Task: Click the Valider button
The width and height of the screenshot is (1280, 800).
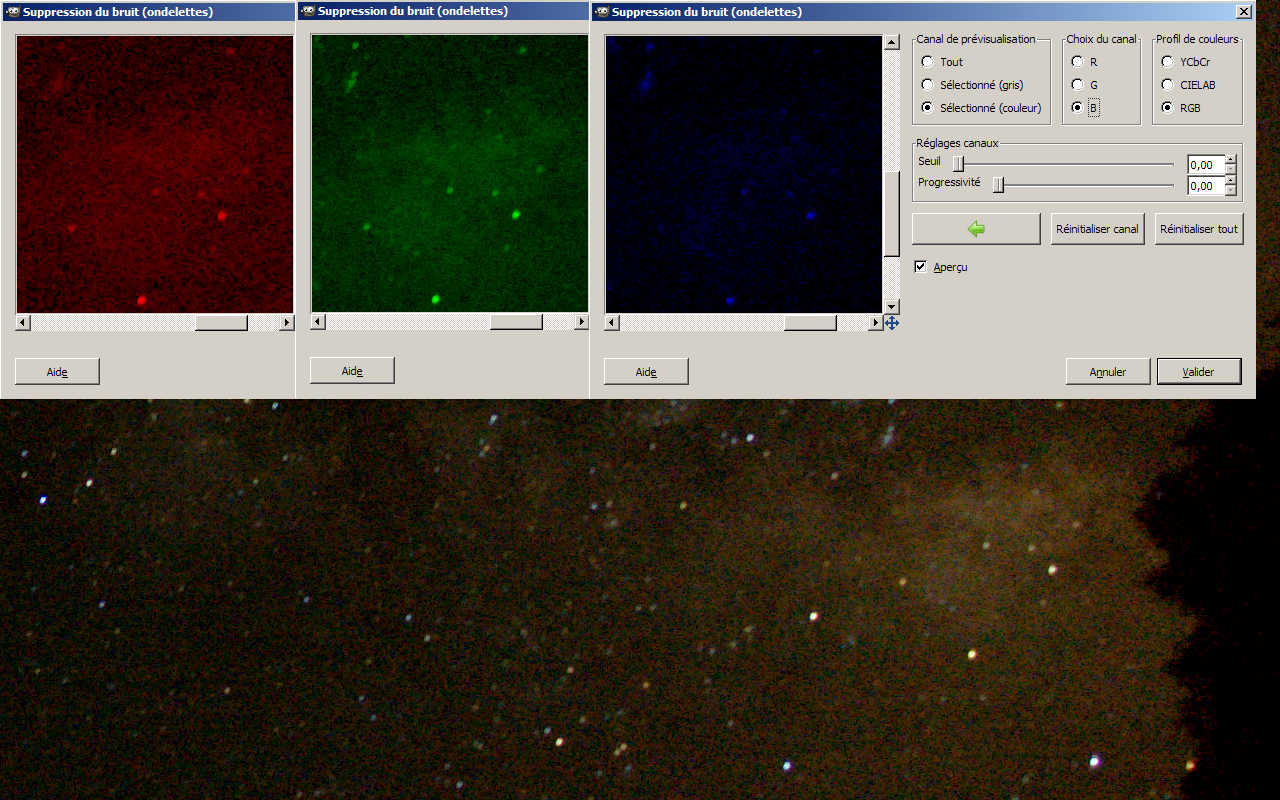Action: [x=1198, y=372]
